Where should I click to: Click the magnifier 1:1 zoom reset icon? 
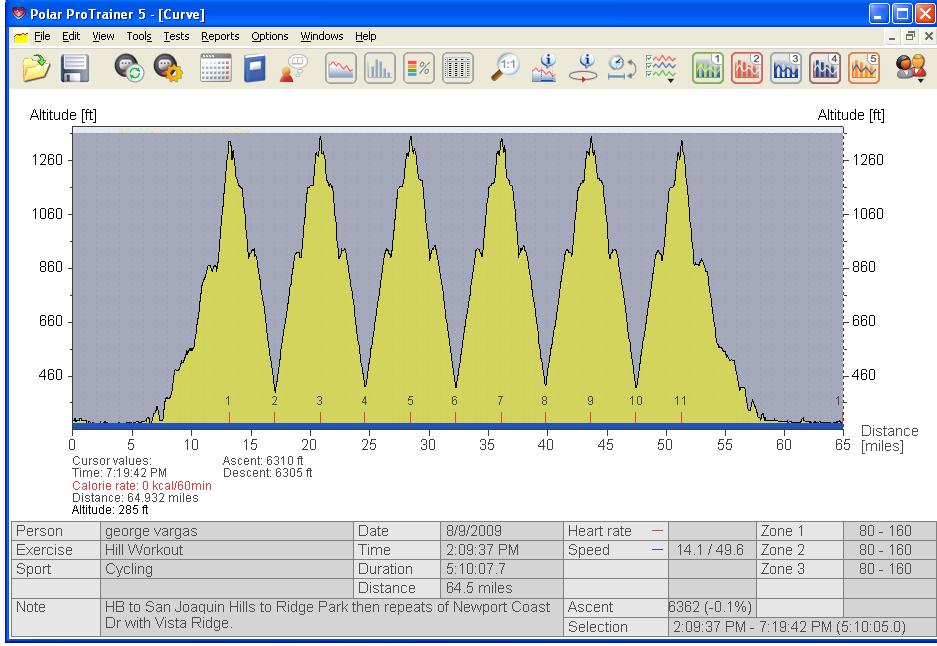(x=507, y=68)
